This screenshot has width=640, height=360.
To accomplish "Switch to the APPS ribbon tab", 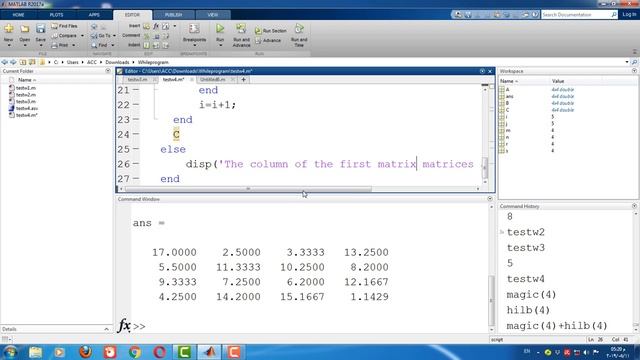I will click(x=94, y=15).
